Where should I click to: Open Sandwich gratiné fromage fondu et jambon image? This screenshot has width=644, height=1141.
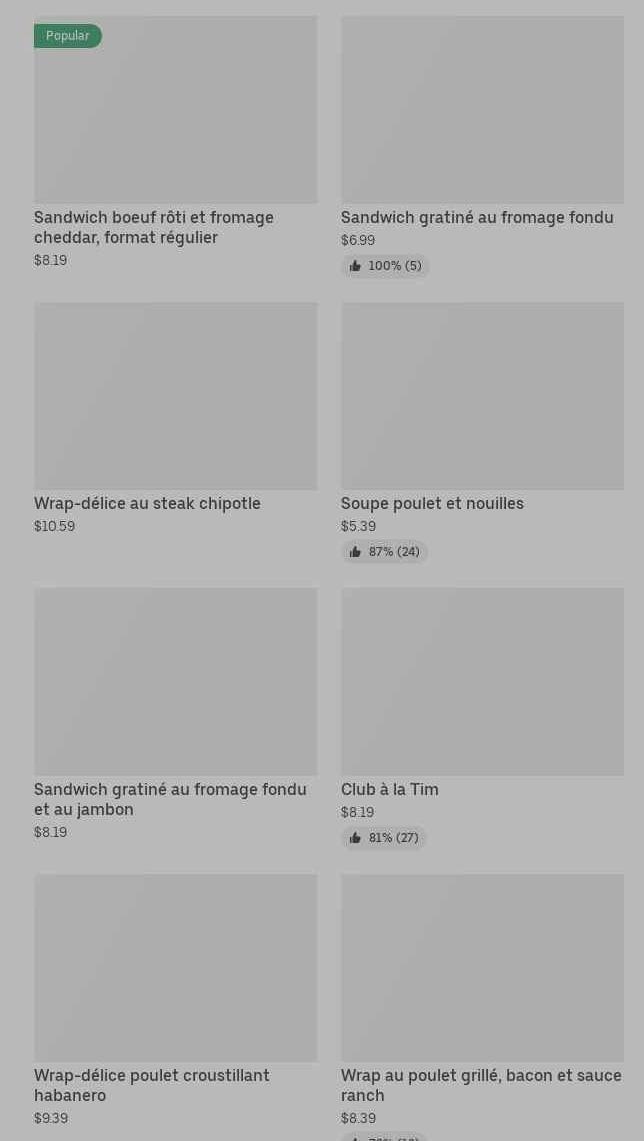(175, 682)
